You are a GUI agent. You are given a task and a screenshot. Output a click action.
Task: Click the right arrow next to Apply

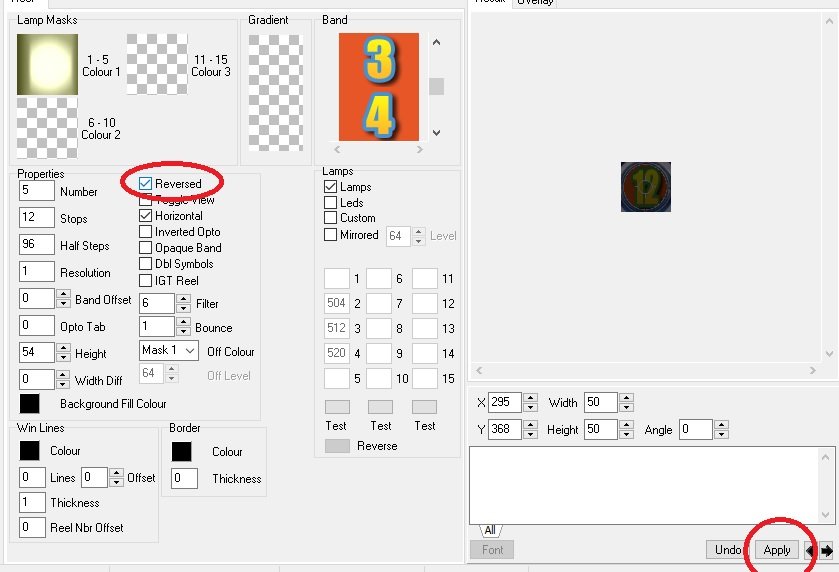827,550
